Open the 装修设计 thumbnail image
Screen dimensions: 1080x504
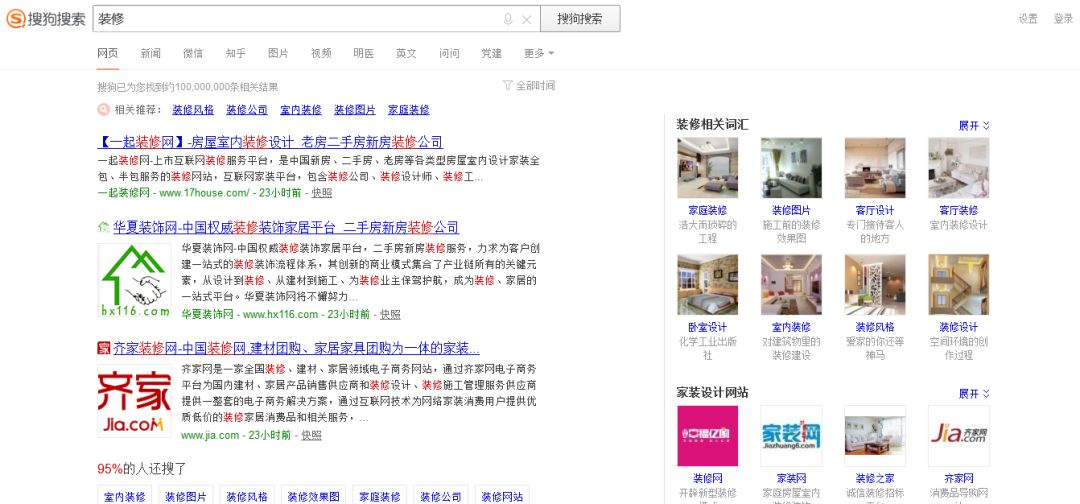coord(959,285)
